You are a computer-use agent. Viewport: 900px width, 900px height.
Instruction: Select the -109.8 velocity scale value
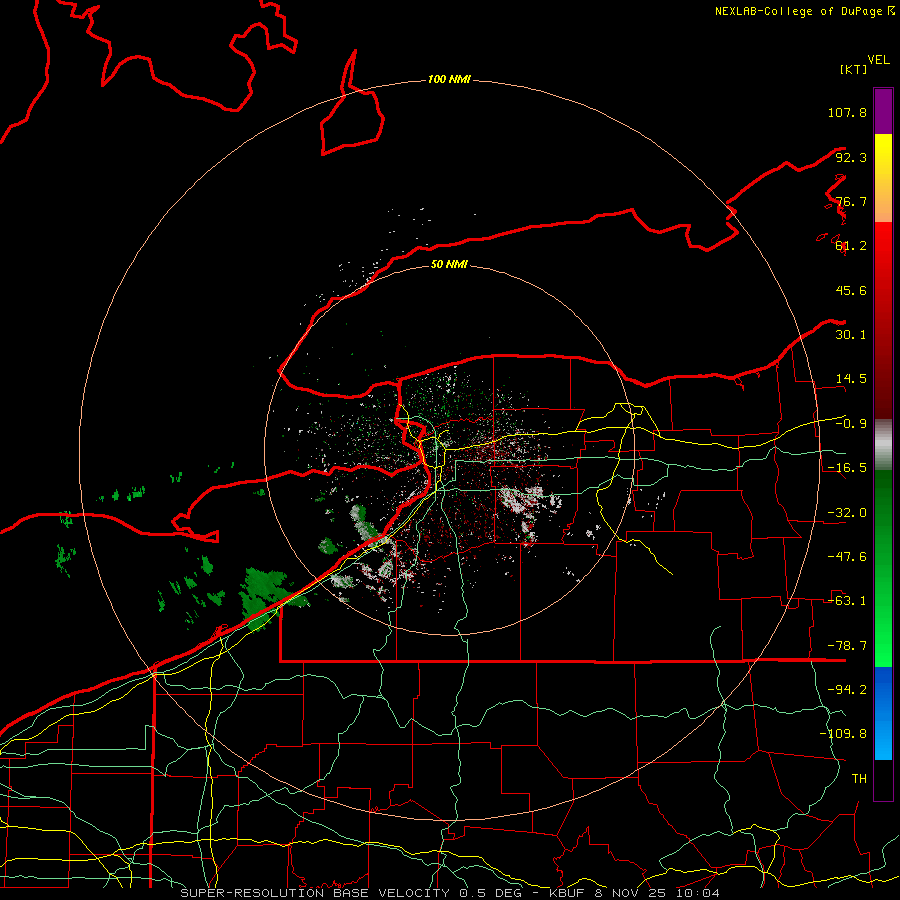click(x=843, y=734)
